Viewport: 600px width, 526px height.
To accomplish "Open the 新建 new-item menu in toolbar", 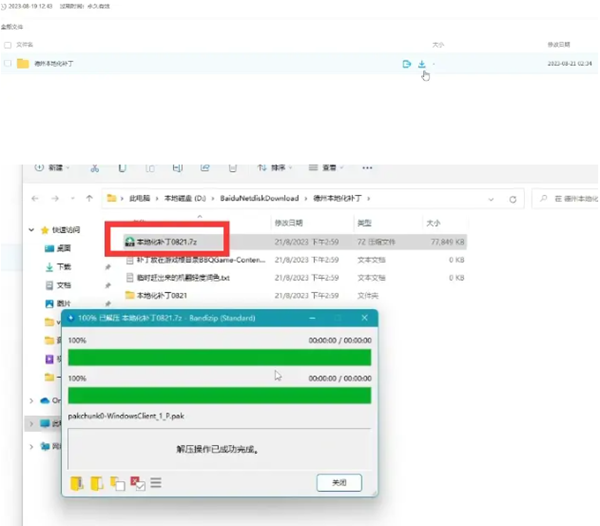I will (x=52, y=168).
